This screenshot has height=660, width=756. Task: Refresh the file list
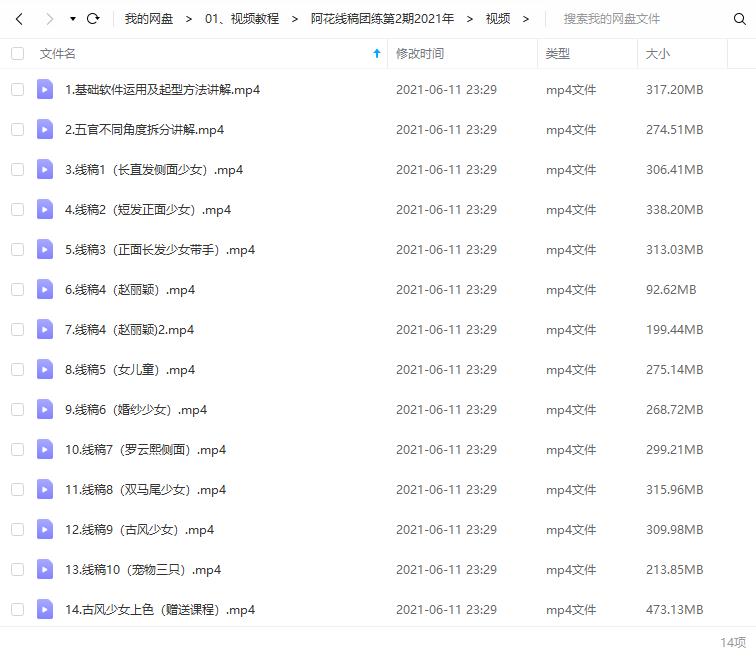tap(93, 19)
